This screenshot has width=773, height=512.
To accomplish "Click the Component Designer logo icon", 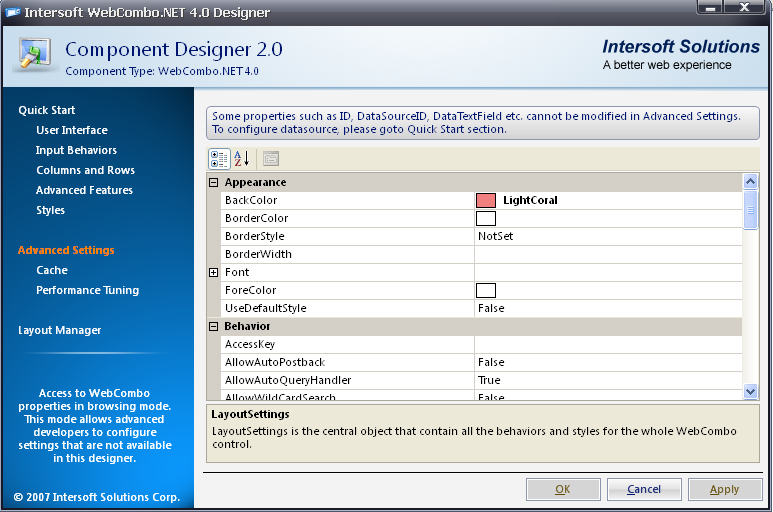I will [35, 55].
